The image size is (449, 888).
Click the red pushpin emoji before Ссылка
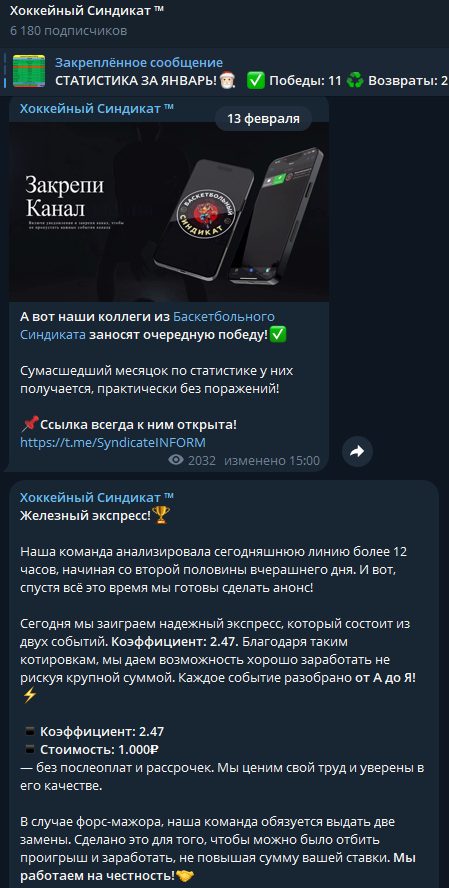[x=29, y=424]
